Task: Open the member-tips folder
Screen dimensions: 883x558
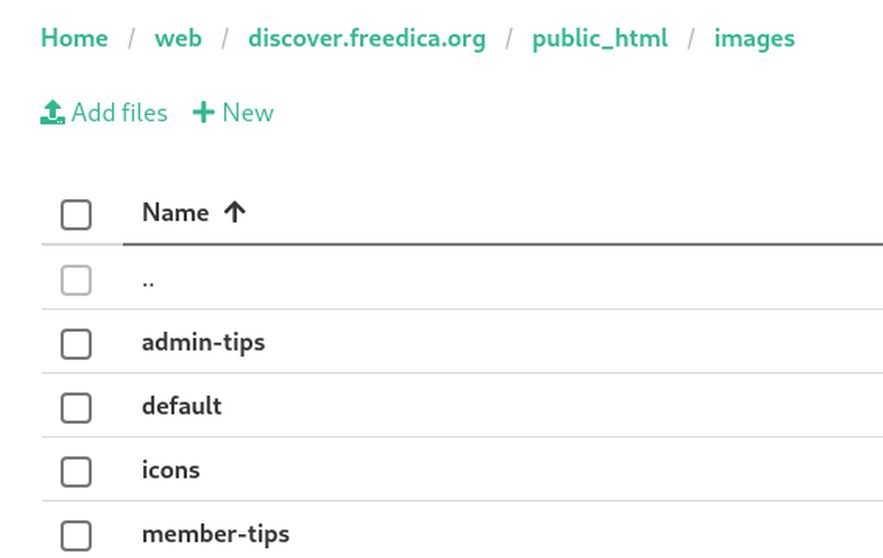Action: tap(215, 534)
